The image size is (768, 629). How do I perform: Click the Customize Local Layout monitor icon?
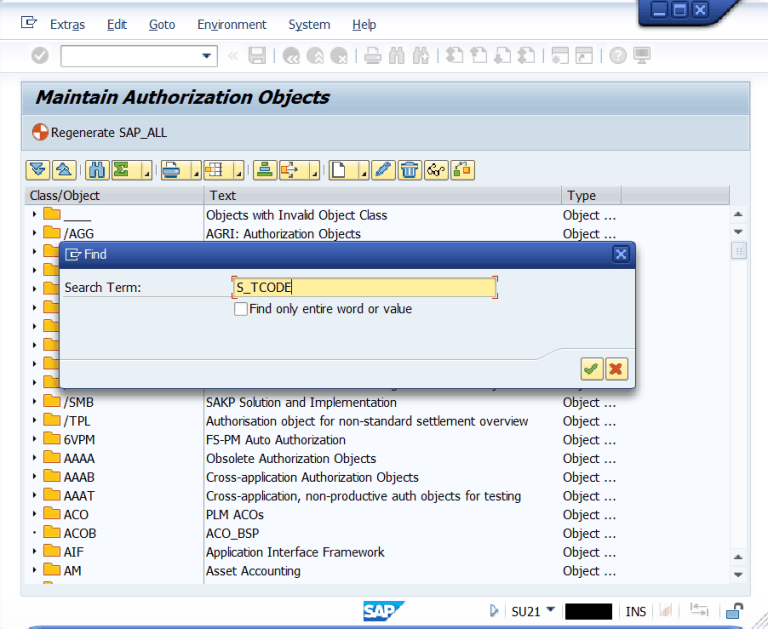click(x=642, y=55)
